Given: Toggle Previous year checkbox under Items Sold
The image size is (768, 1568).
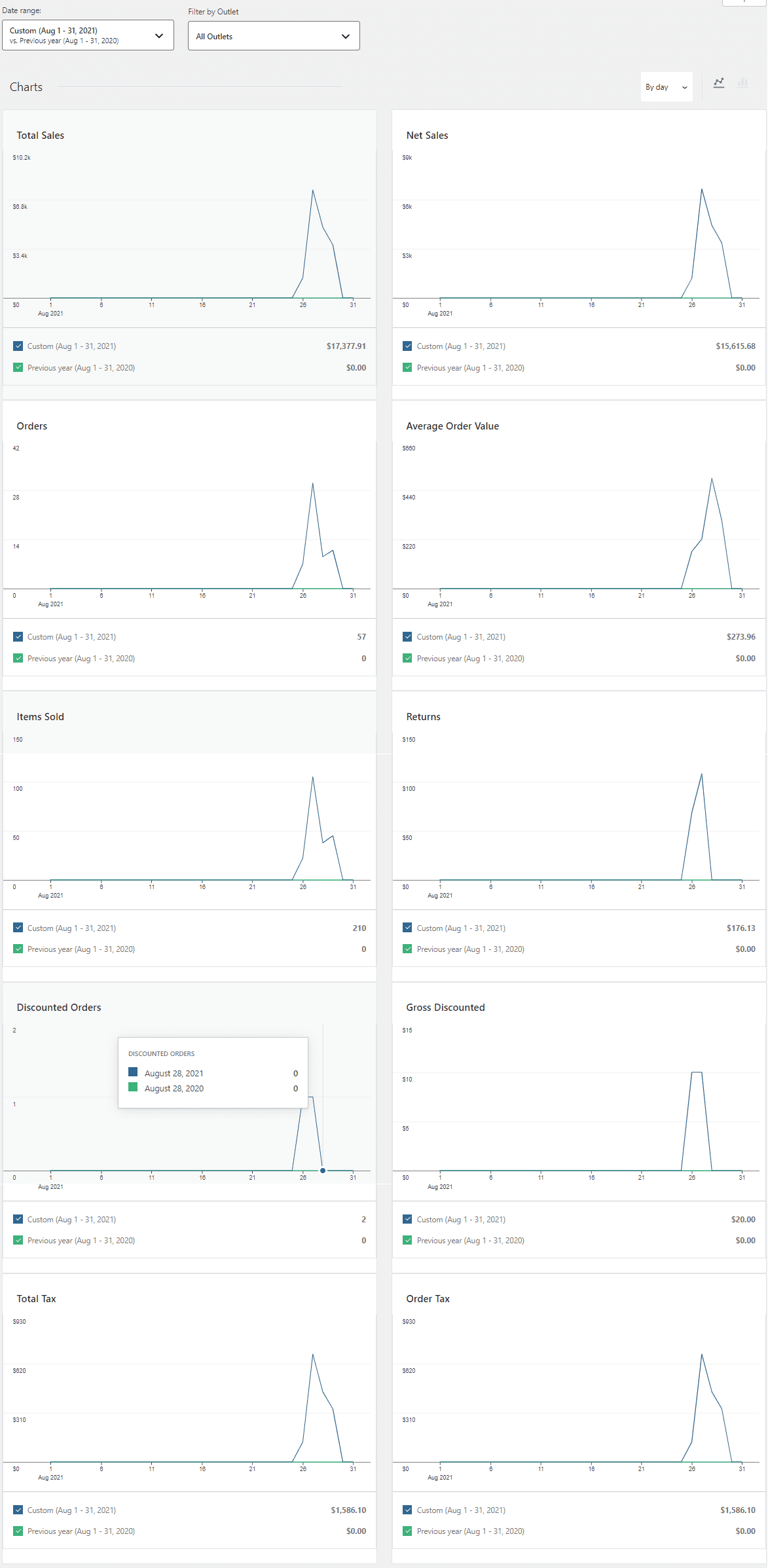Looking at the screenshot, I should [x=18, y=949].
